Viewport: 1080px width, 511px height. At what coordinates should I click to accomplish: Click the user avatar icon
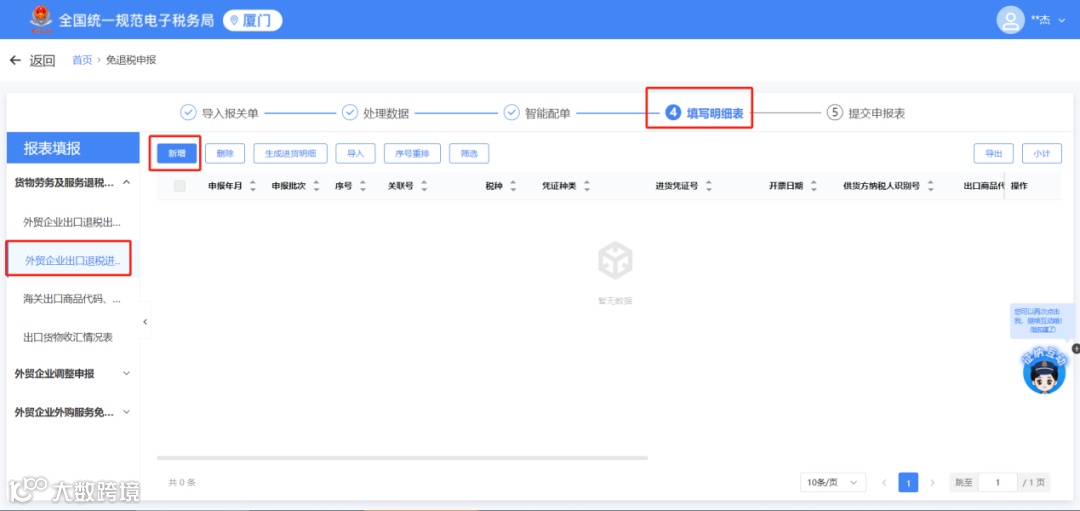point(1010,20)
